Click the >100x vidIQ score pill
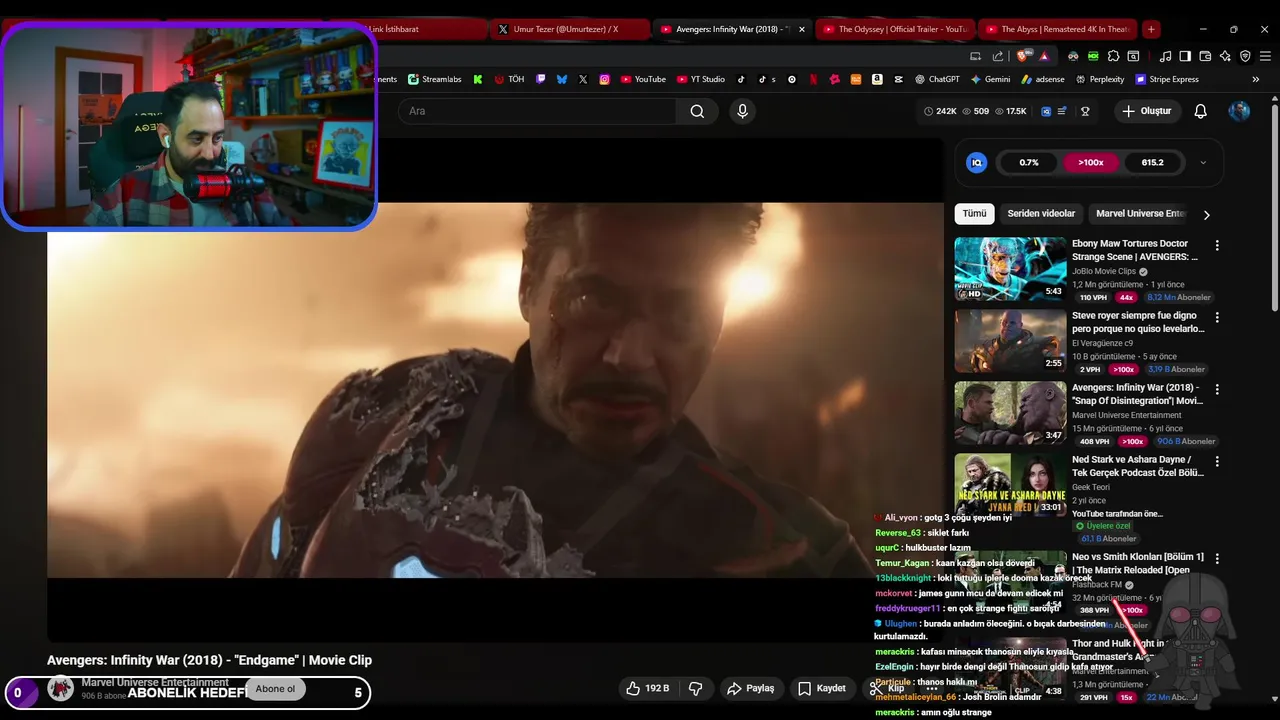 (x=1090, y=162)
